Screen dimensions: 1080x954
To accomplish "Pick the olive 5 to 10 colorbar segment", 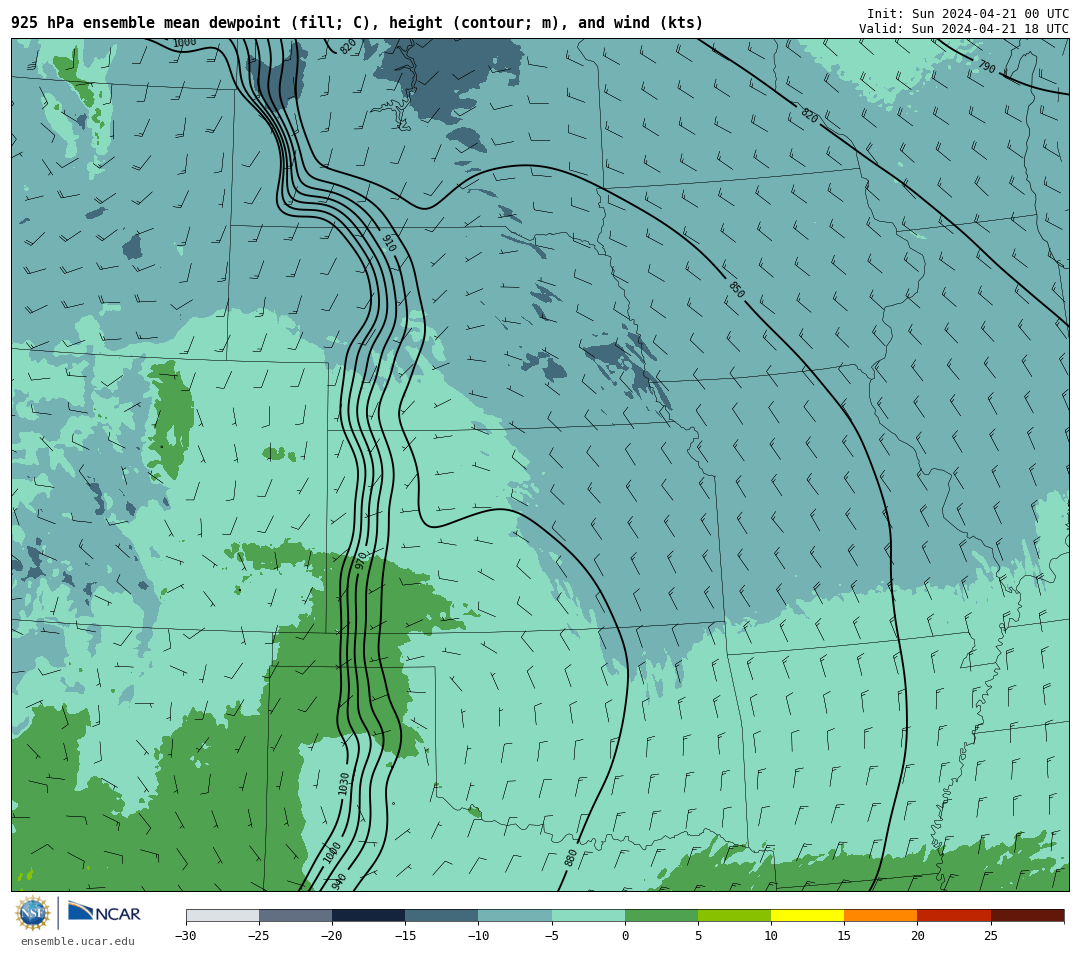I will [734, 915].
